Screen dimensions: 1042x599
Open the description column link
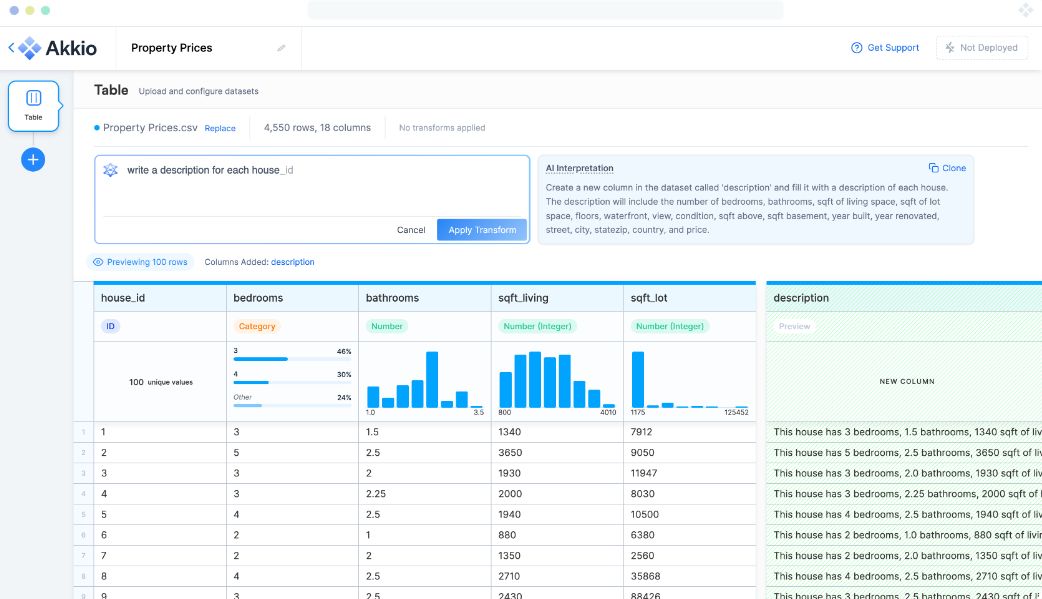[292, 262]
